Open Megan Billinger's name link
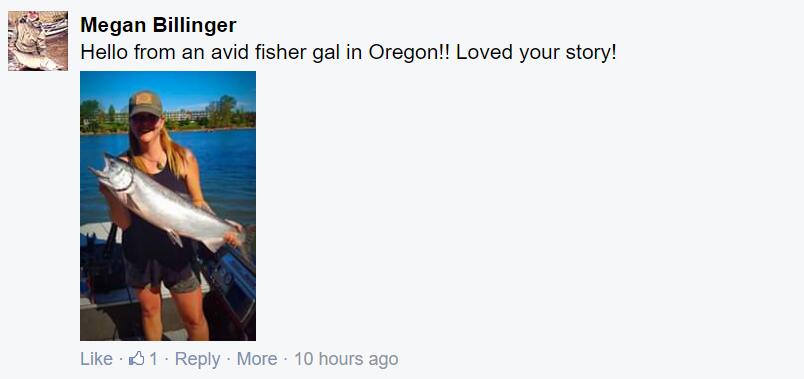This screenshot has width=804, height=379. coord(158,25)
